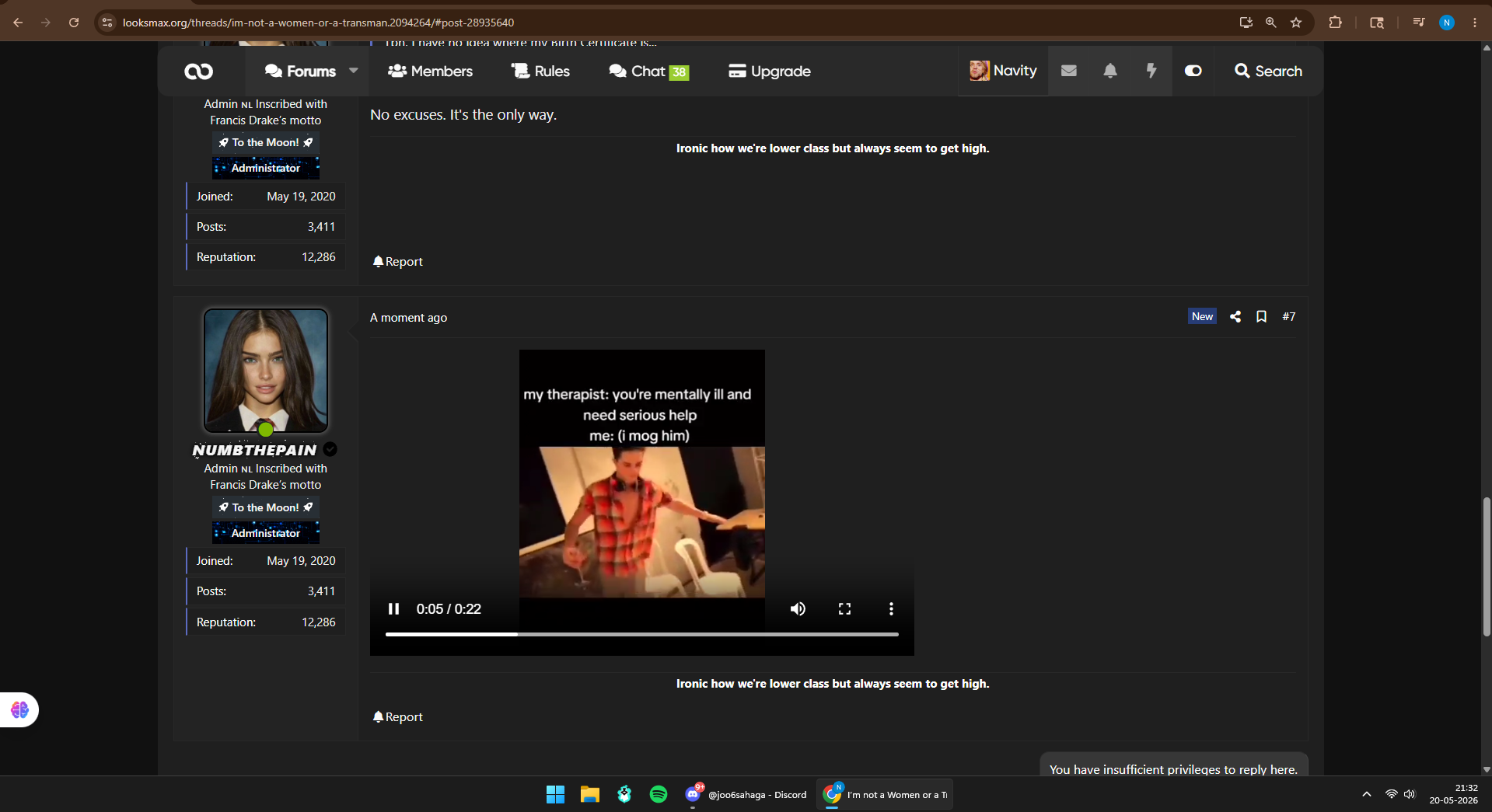Open the video's more options menu

tap(891, 608)
